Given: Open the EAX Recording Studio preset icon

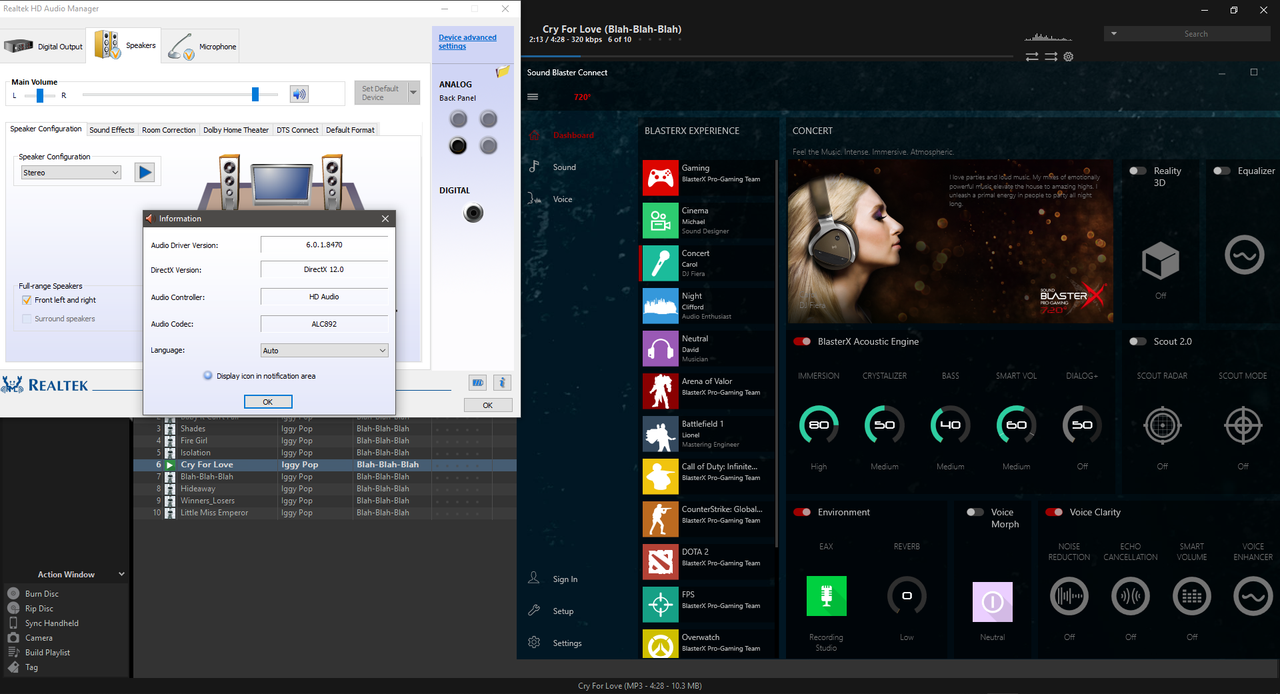Looking at the screenshot, I should coord(826,596).
